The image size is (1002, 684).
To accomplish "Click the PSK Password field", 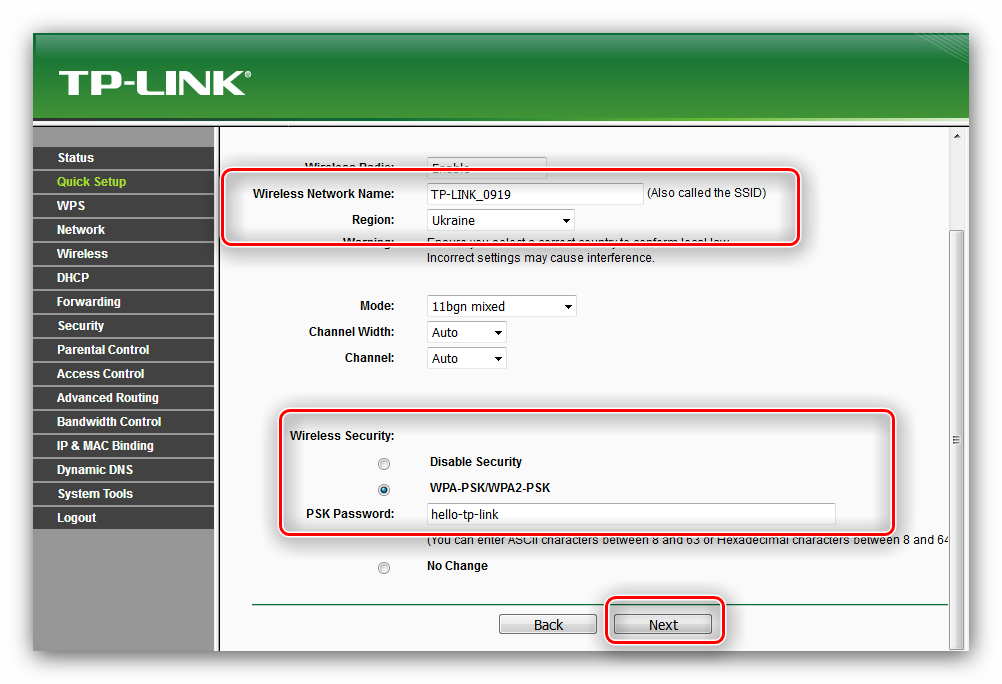I will click(x=631, y=514).
